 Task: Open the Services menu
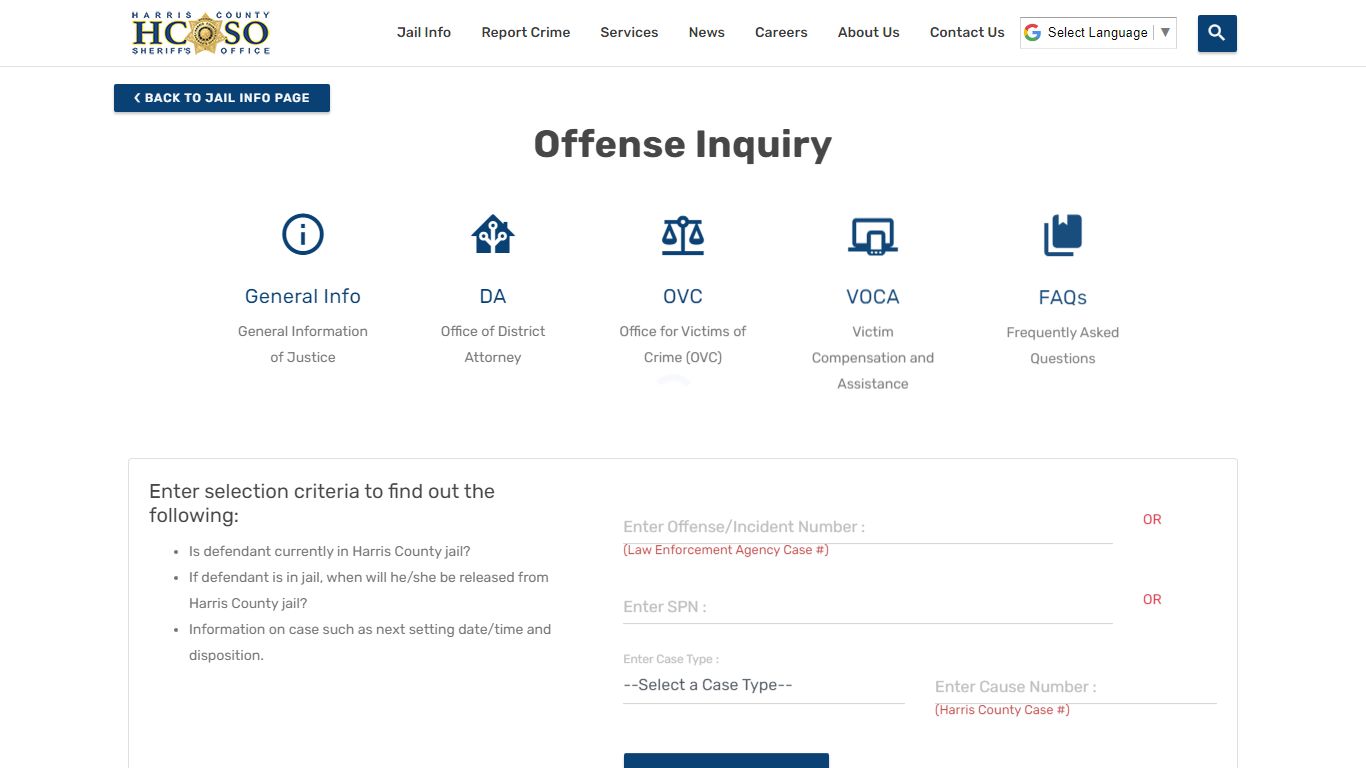coord(629,32)
